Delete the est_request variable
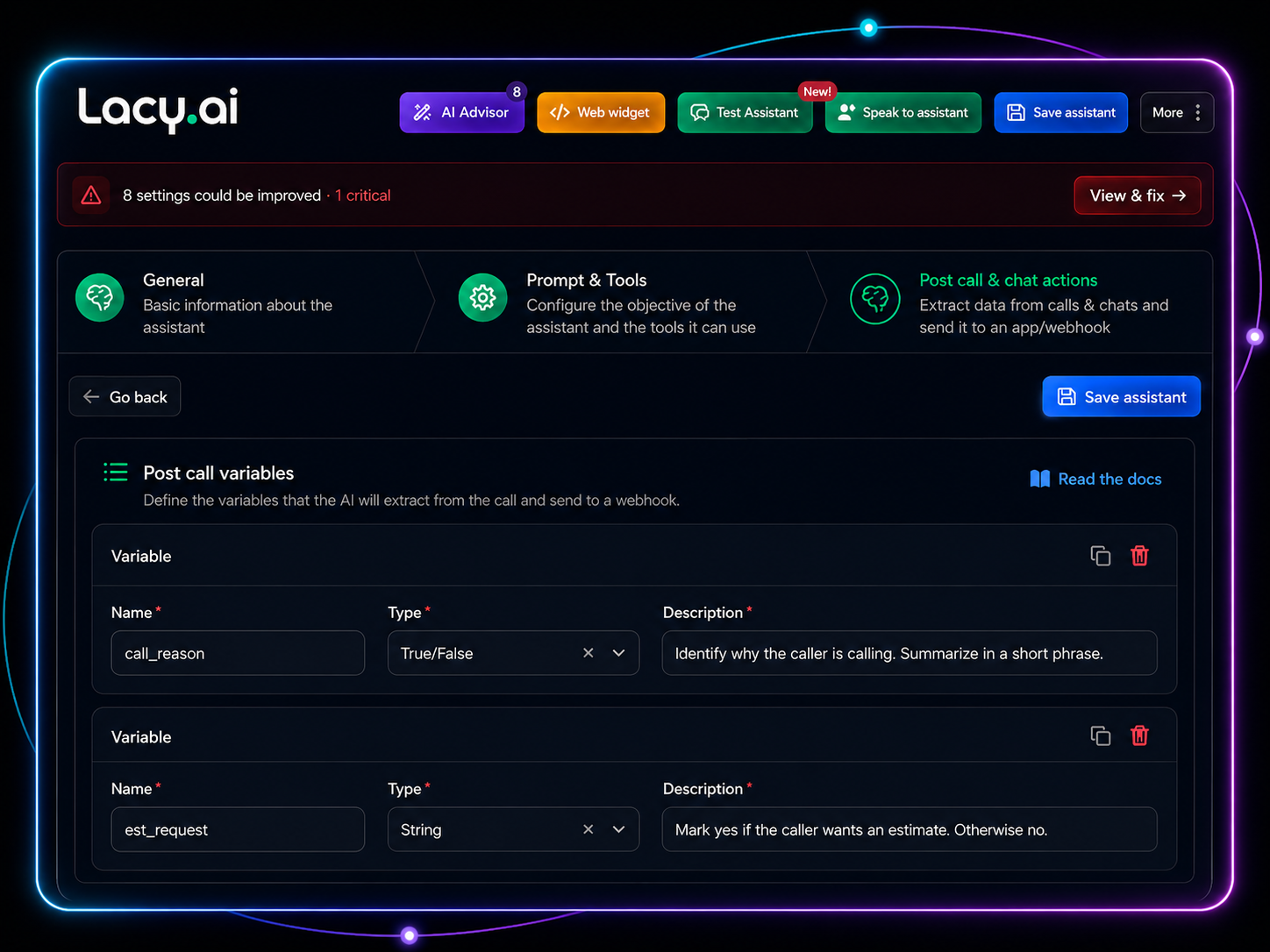Image resolution: width=1270 pixels, height=952 pixels. coord(1139,735)
